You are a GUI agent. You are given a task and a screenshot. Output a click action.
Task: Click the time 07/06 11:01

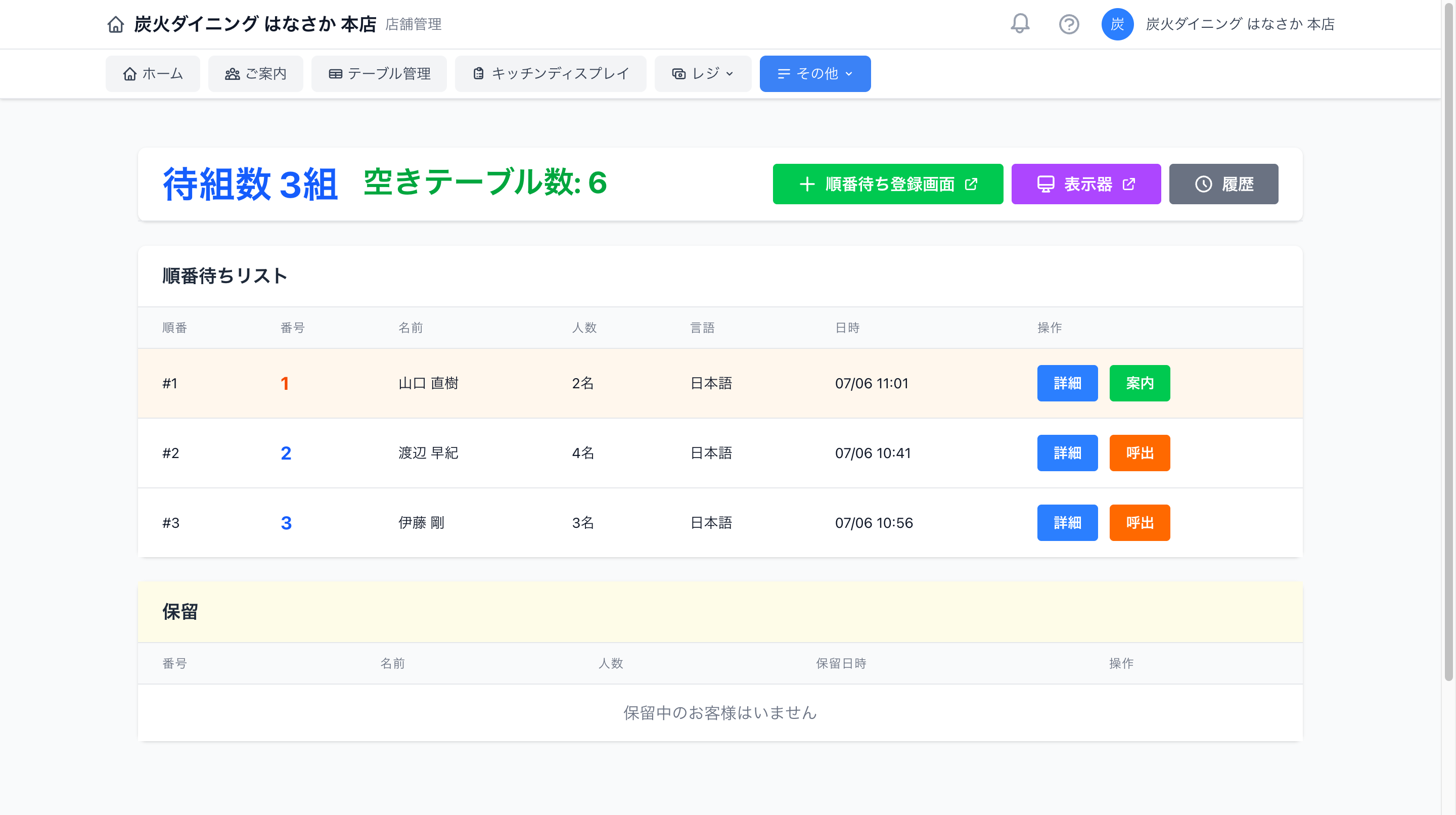(x=871, y=383)
